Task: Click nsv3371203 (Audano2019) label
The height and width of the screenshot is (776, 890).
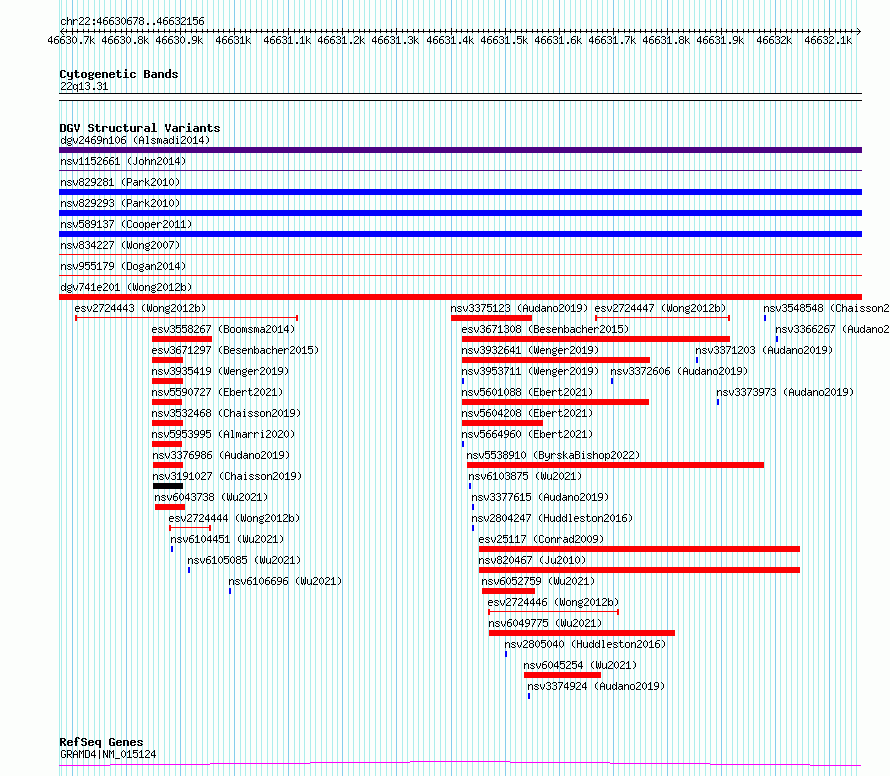Action: click(764, 350)
